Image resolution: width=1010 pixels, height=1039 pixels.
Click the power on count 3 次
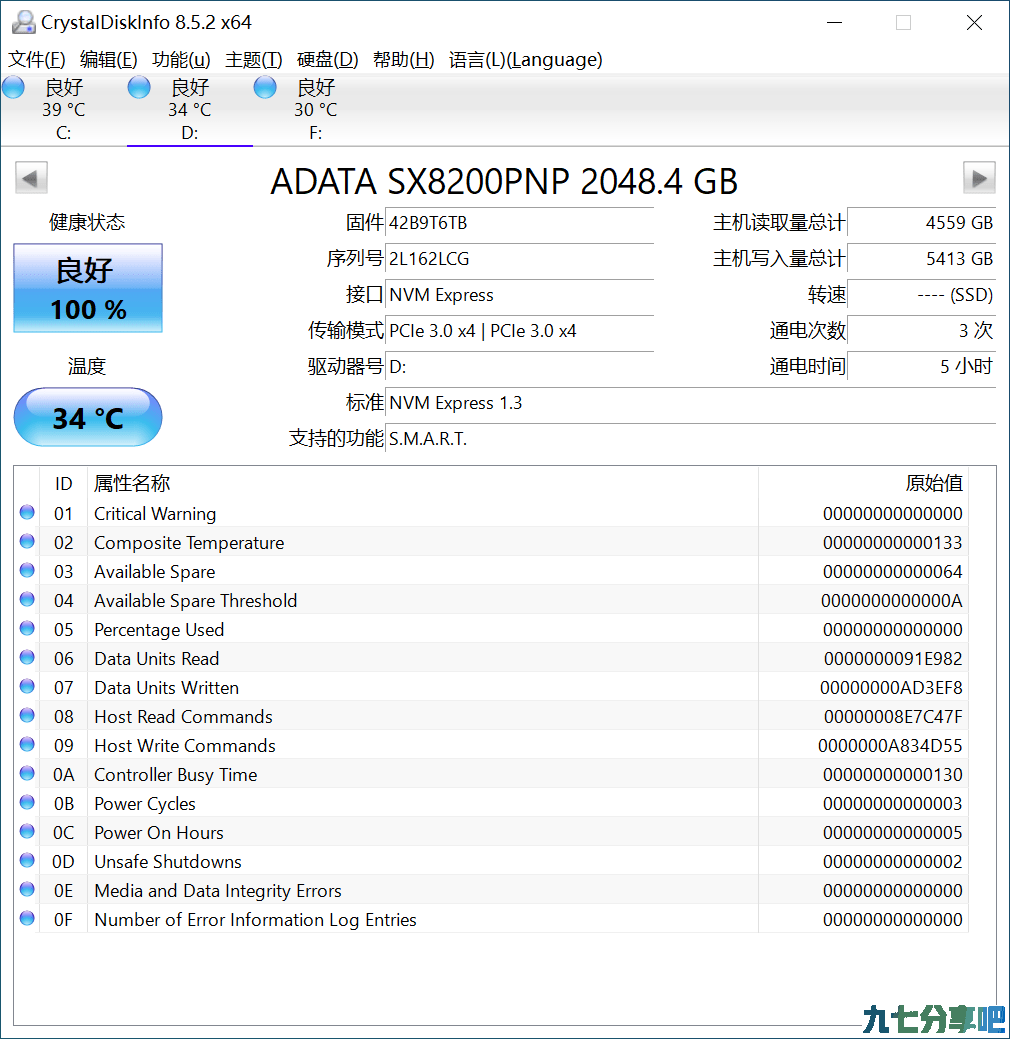pyautogui.click(x=922, y=331)
